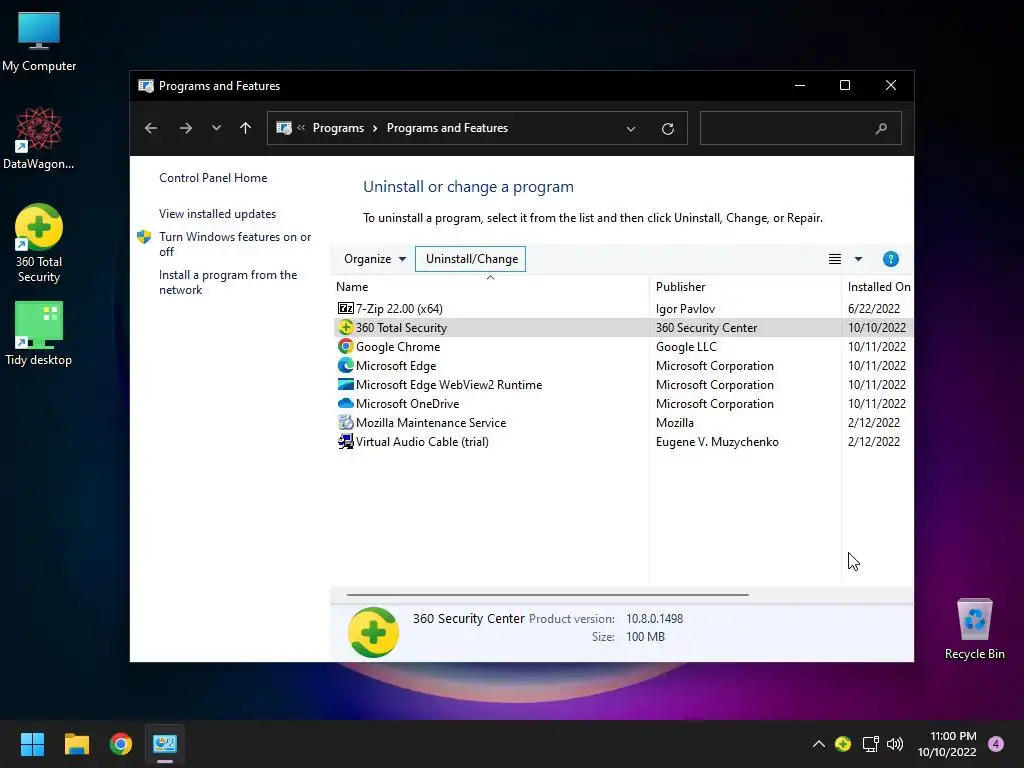Show hidden tray icons
This screenshot has width=1024, height=768.
pyautogui.click(x=818, y=744)
